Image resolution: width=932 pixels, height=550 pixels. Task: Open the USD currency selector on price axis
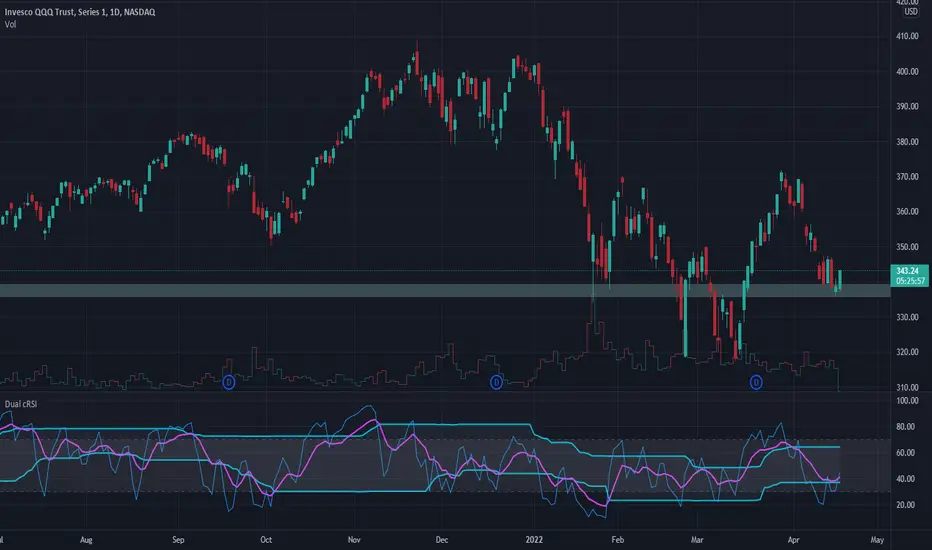(911, 12)
